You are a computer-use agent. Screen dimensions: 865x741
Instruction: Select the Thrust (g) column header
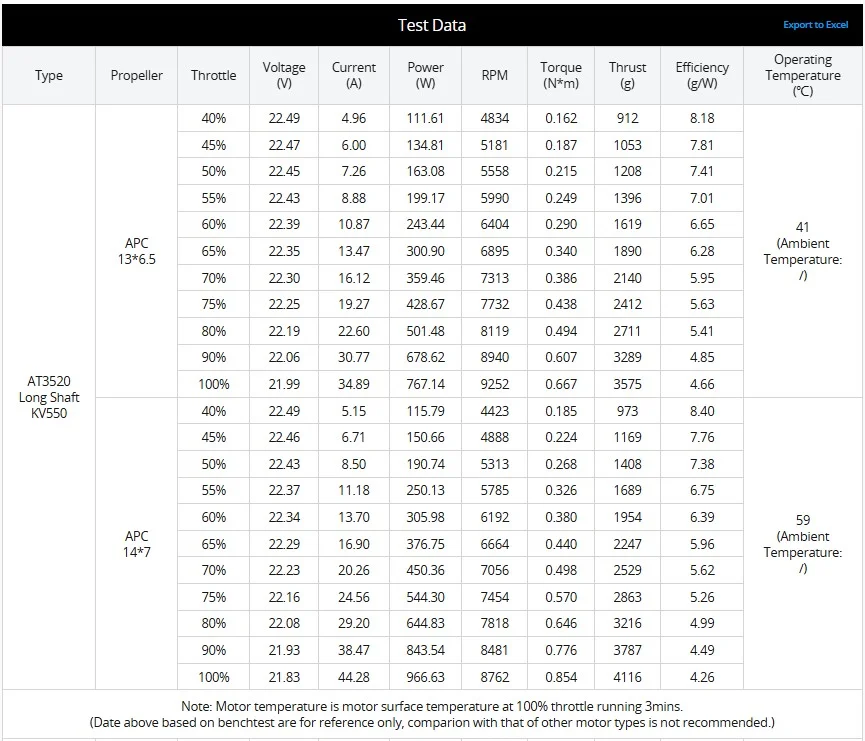628,76
